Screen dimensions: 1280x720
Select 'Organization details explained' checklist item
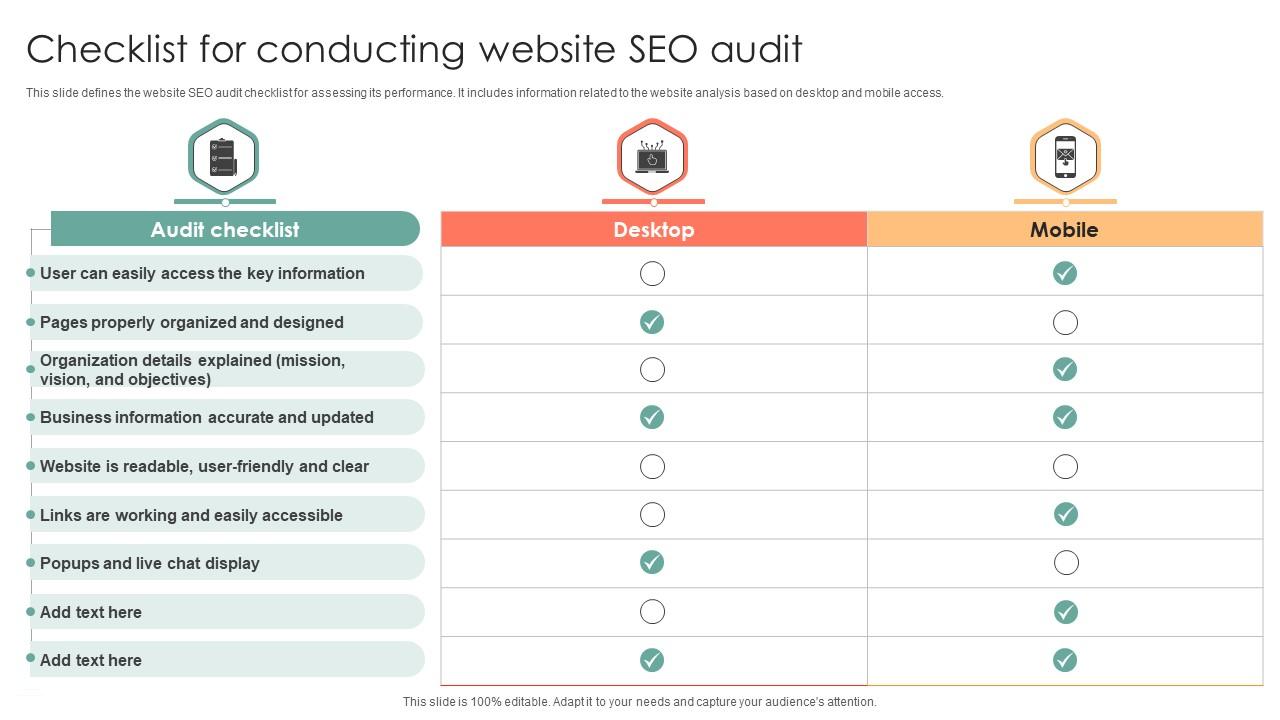(x=192, y=369)
